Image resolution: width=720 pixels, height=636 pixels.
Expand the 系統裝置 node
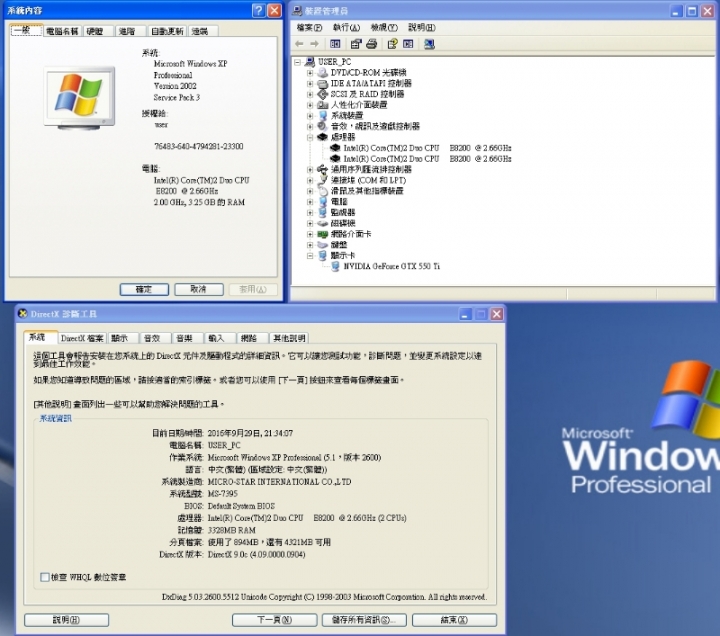[310, 116]
